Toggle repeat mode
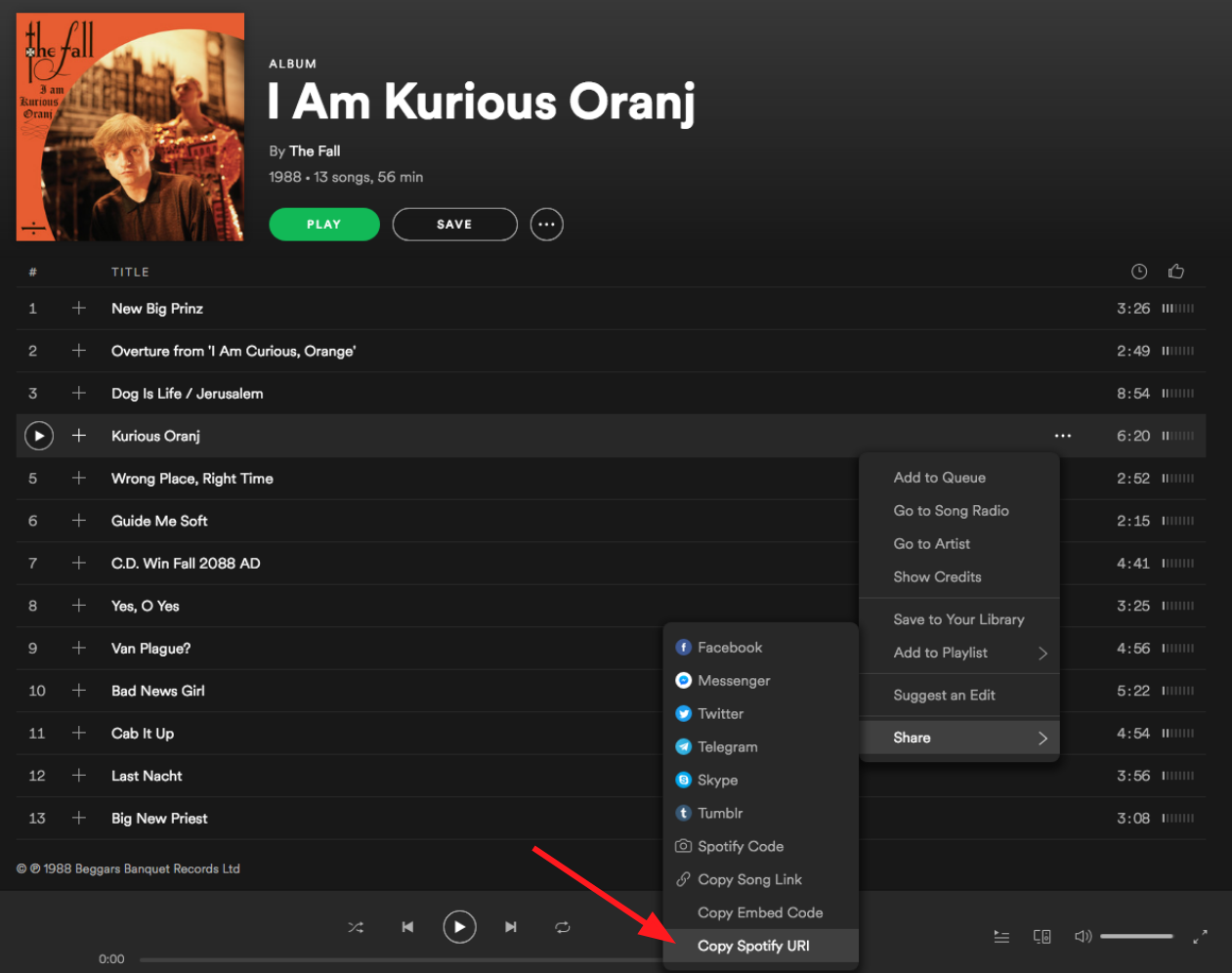Viewport: 1232px width, 973px height. [563, 927]
